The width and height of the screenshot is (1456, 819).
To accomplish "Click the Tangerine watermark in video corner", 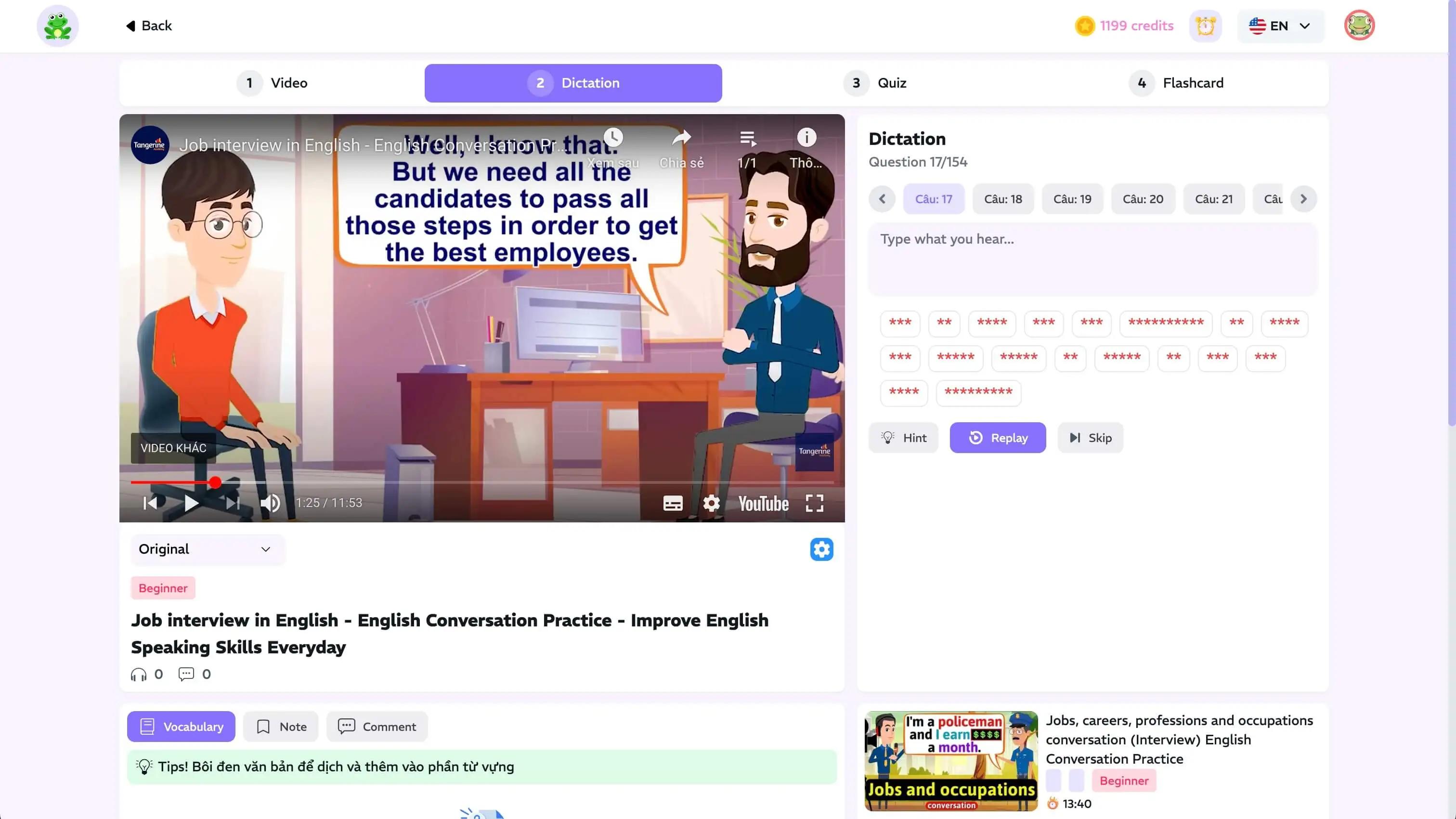I will (x=814, y=451).
